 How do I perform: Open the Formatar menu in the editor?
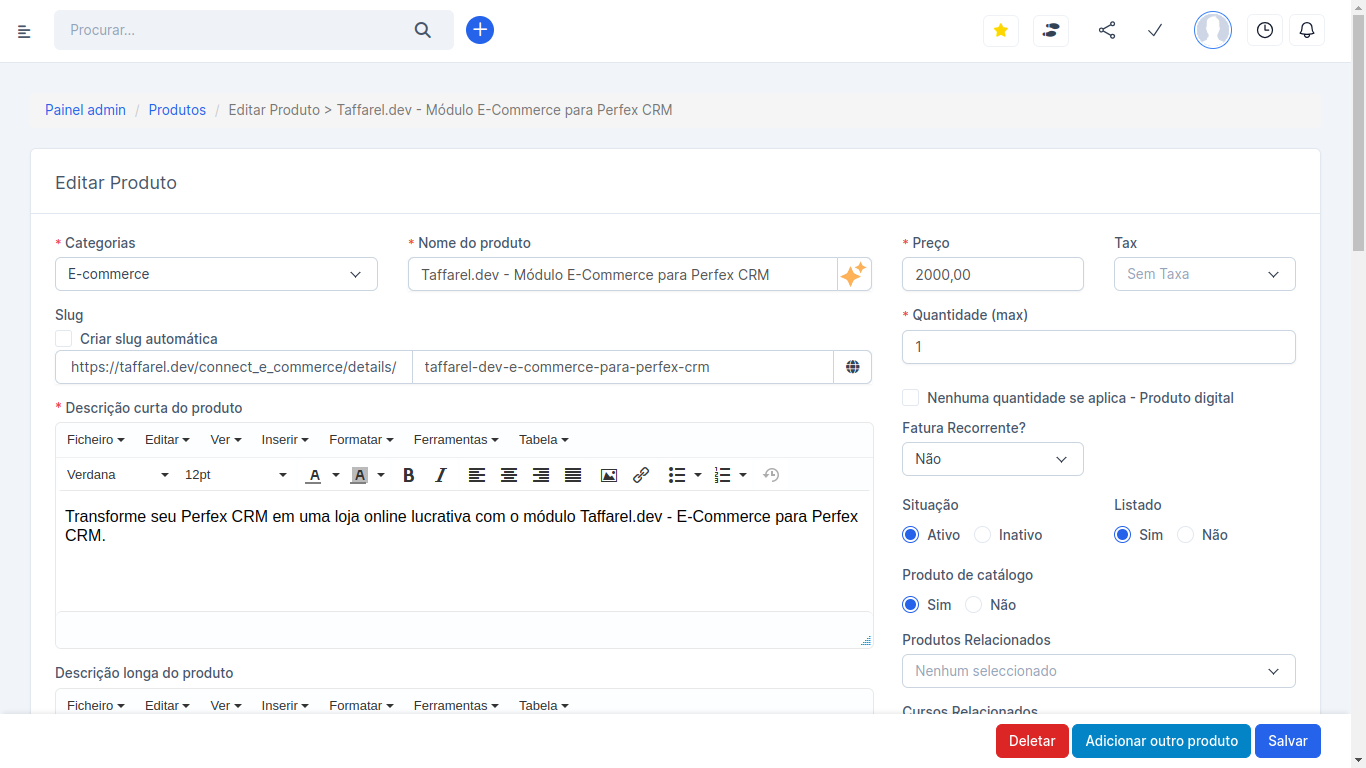(x=361, y=439)
